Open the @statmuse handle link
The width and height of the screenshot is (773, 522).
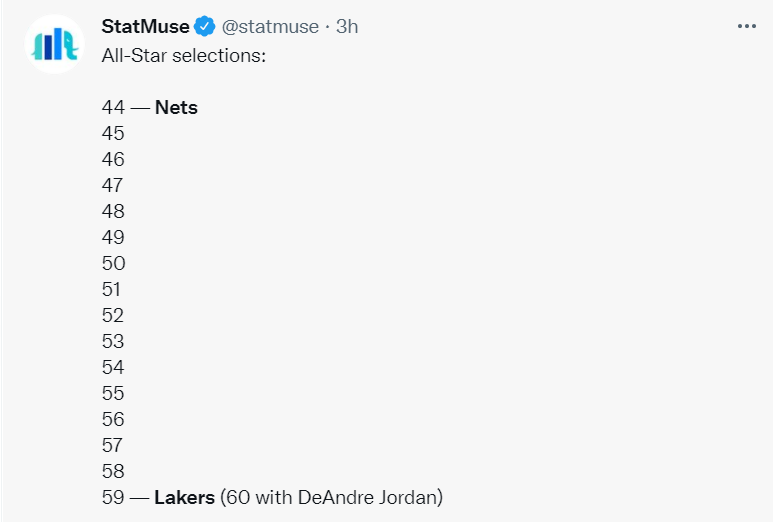[x=270, y=27]
